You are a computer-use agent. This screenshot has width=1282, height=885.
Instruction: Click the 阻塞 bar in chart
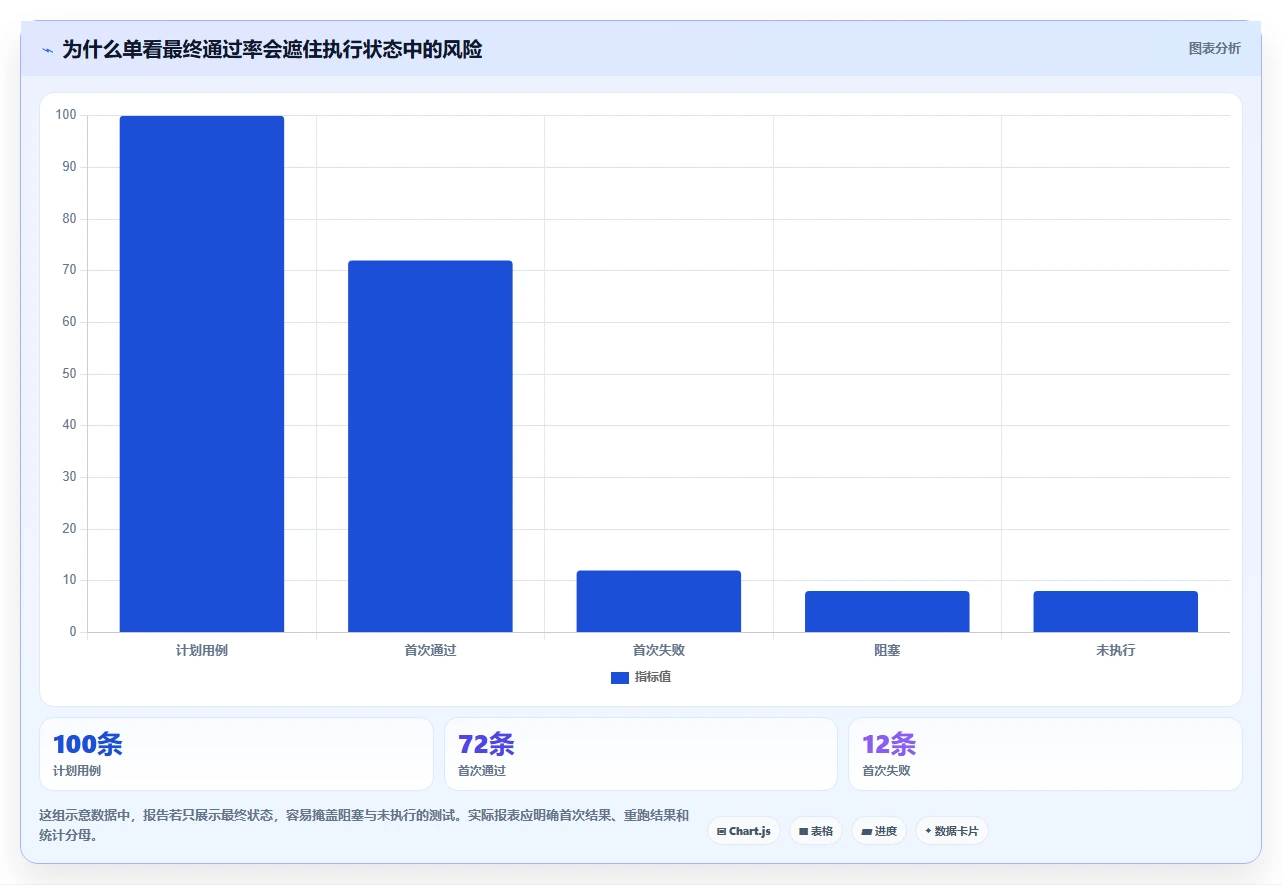tap(887, 611)
